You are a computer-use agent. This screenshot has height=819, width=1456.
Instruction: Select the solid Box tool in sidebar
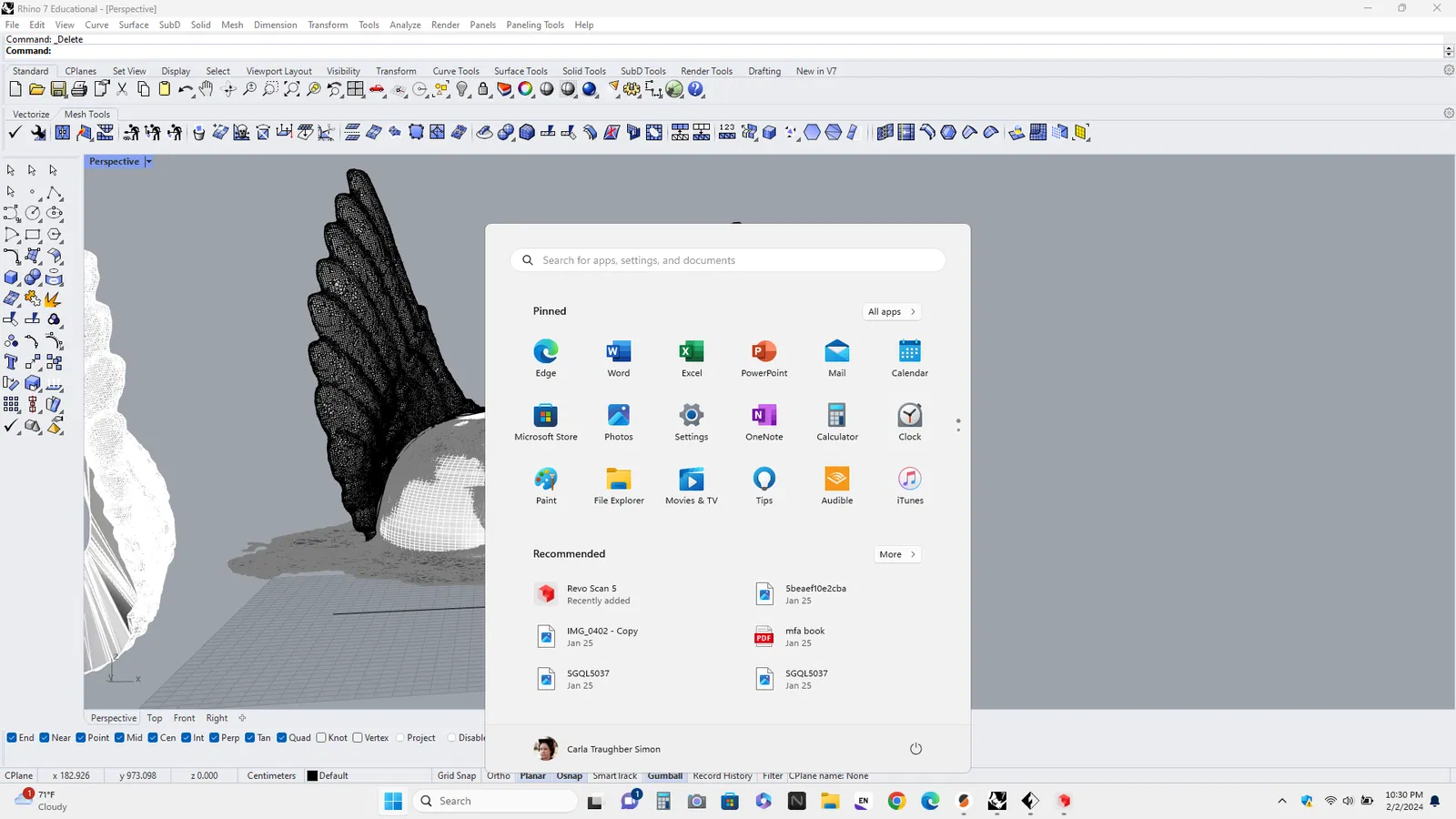pos(11,277)
